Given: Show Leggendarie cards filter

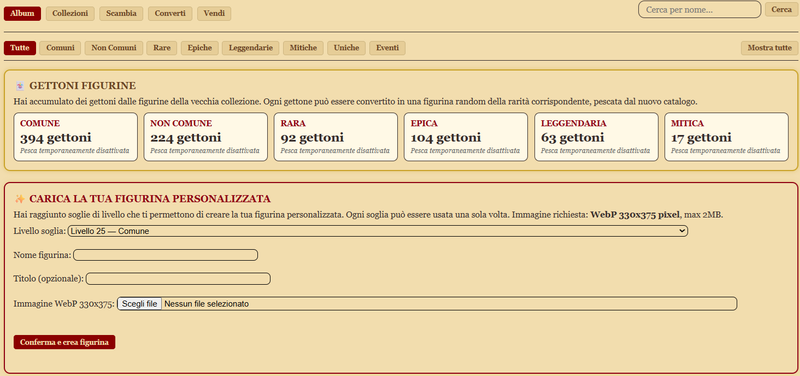Looking at the screenshot, I should click(251, 48).
